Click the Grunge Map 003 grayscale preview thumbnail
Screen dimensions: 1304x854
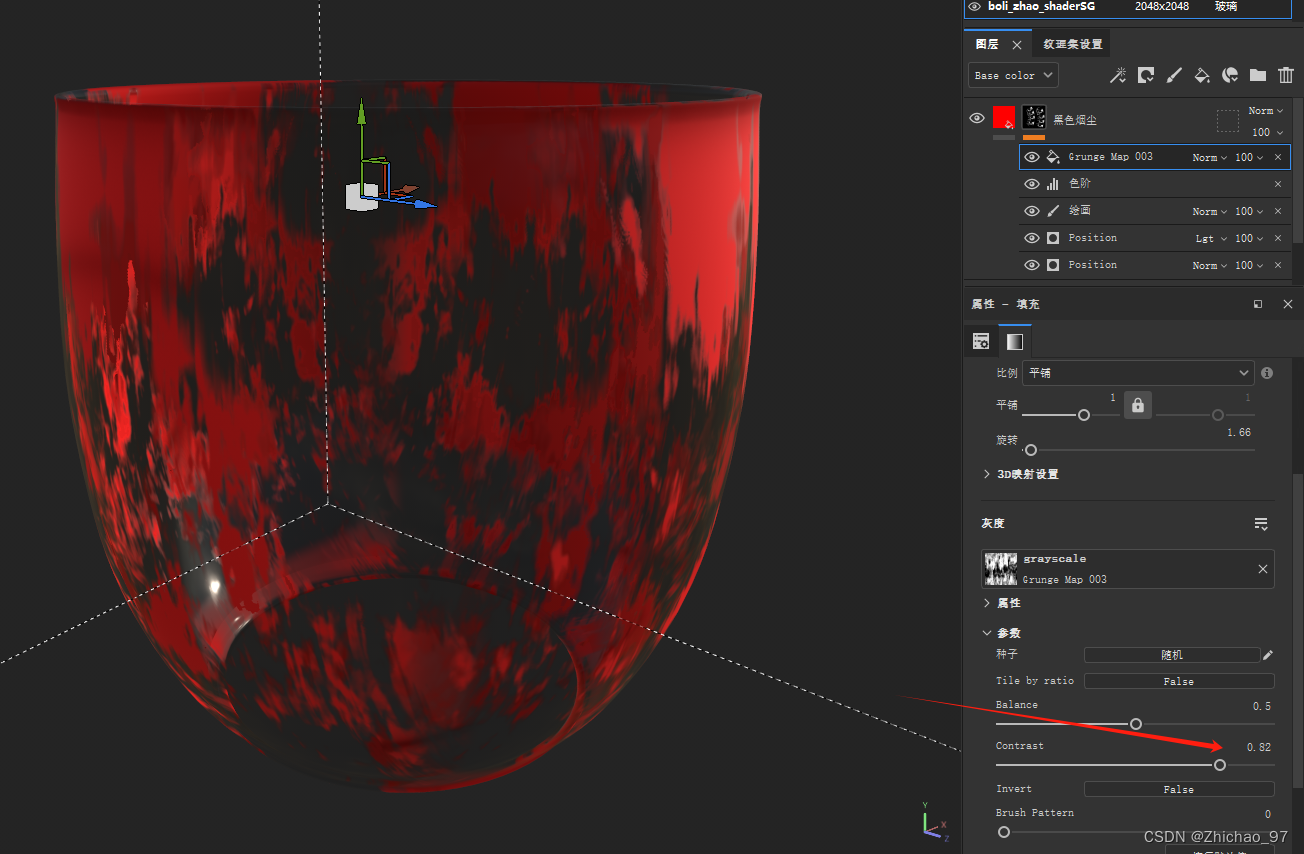(1001, 569)
